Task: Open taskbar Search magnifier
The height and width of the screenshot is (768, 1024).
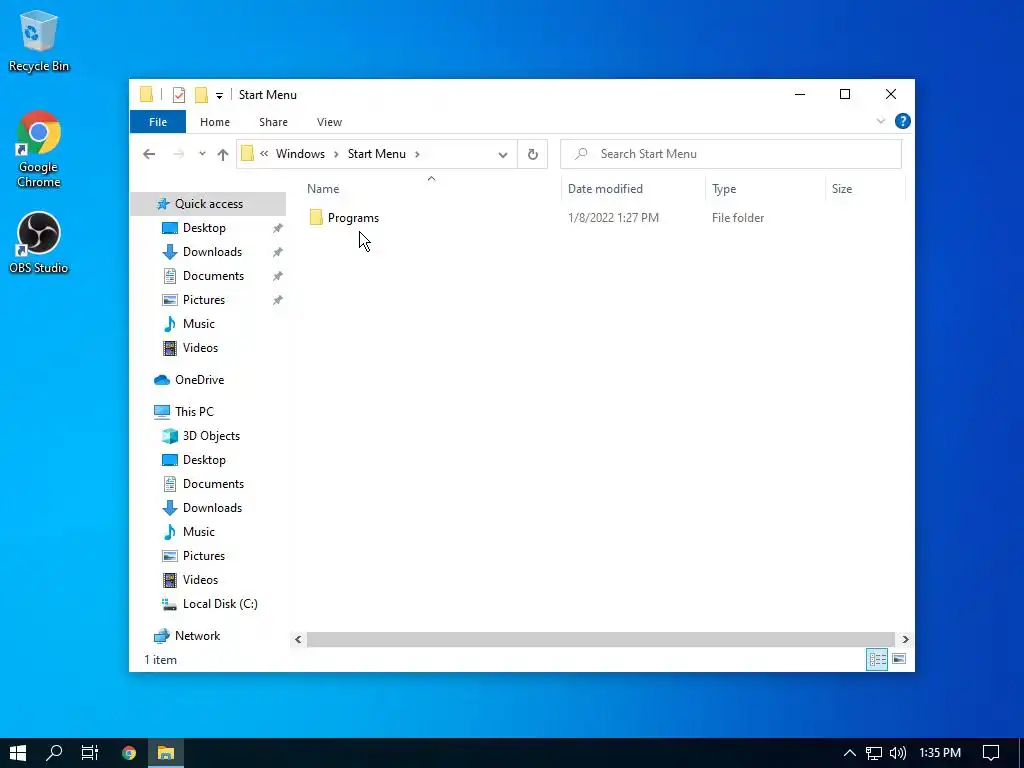Action: click(54, 753)
